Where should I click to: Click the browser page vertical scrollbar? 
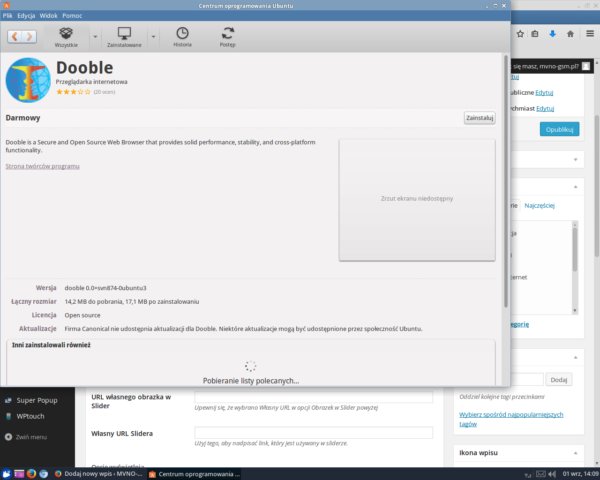597,186
